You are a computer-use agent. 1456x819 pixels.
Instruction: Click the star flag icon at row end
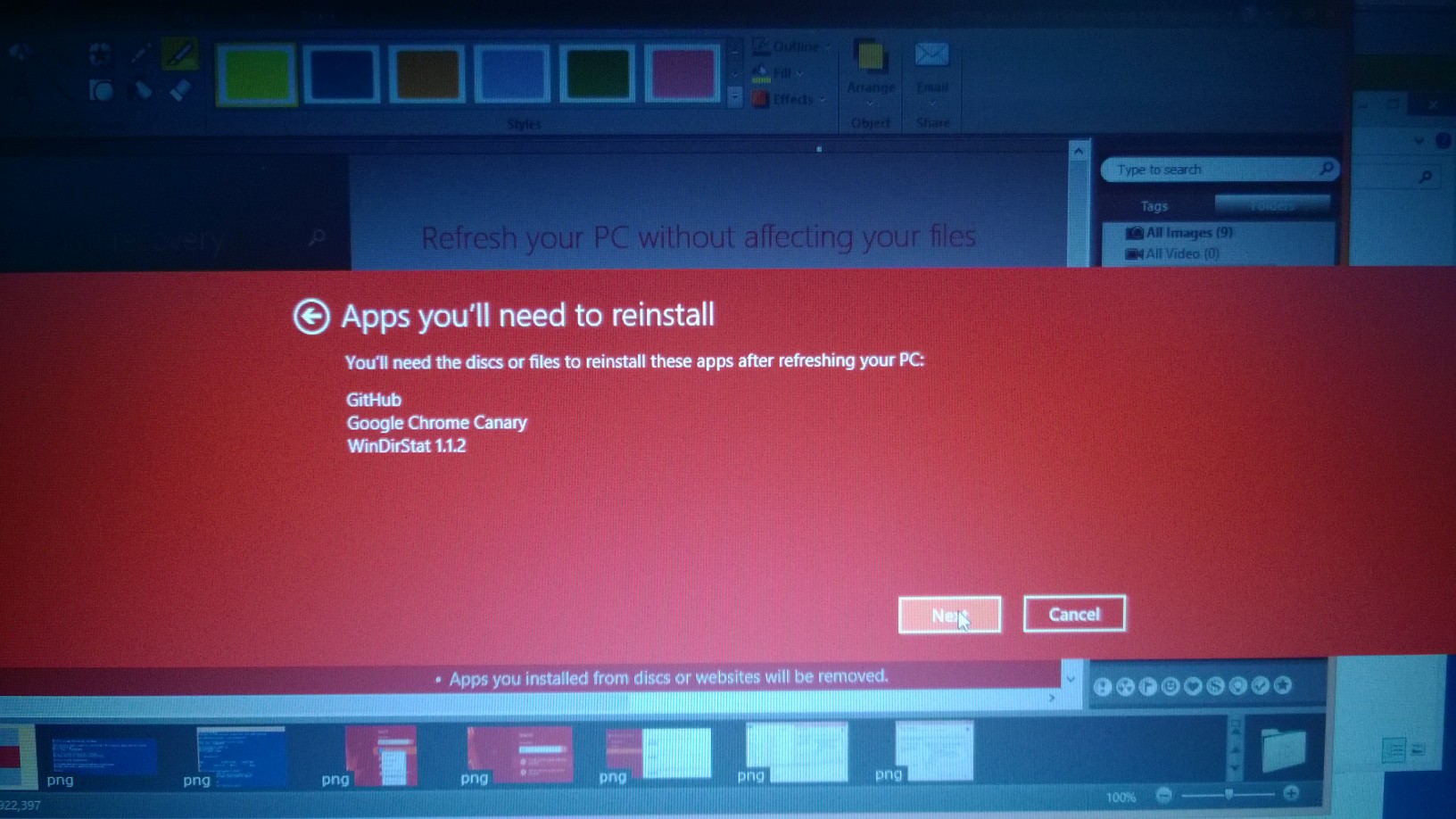[x=1283, y=684]
